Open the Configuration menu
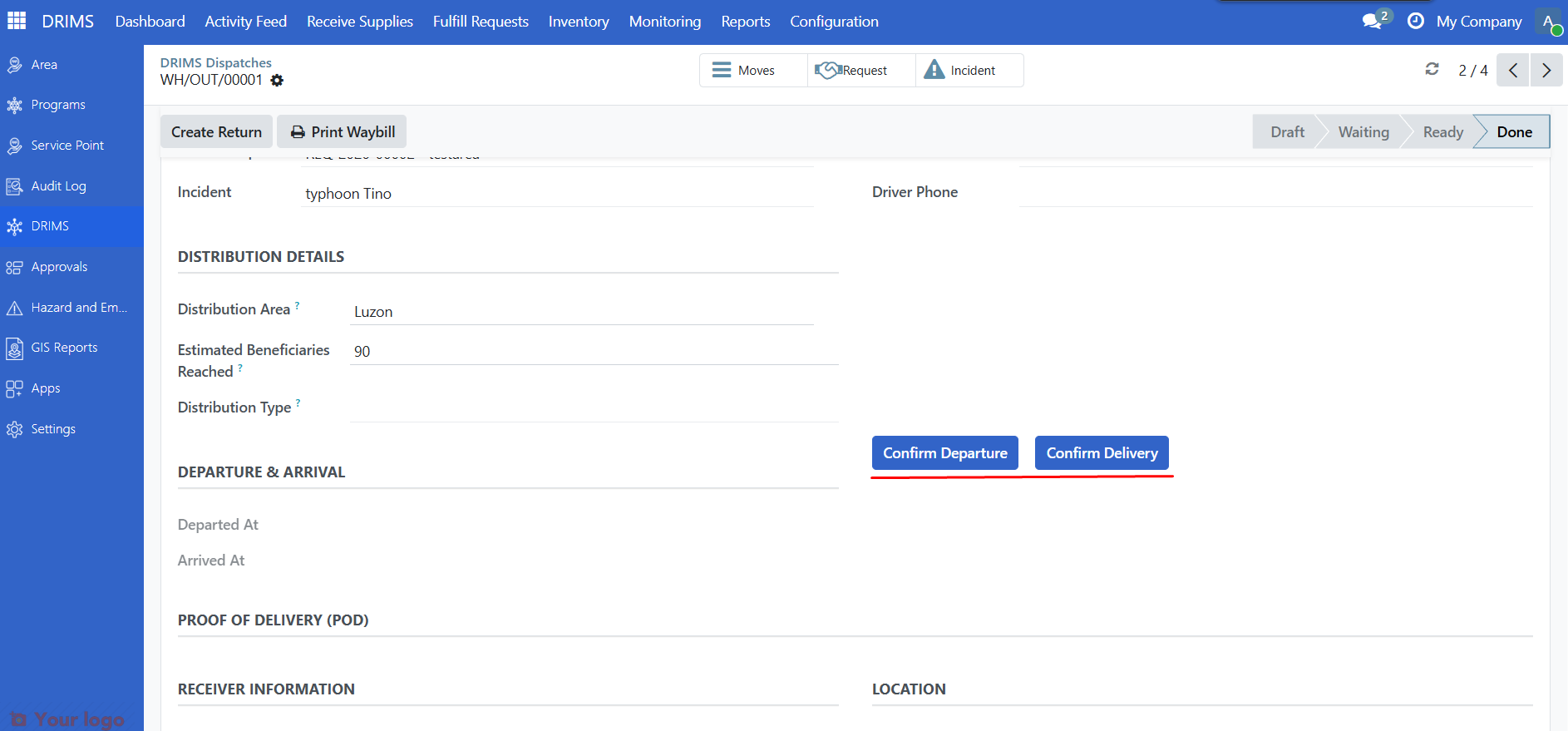 pos(834,22)
